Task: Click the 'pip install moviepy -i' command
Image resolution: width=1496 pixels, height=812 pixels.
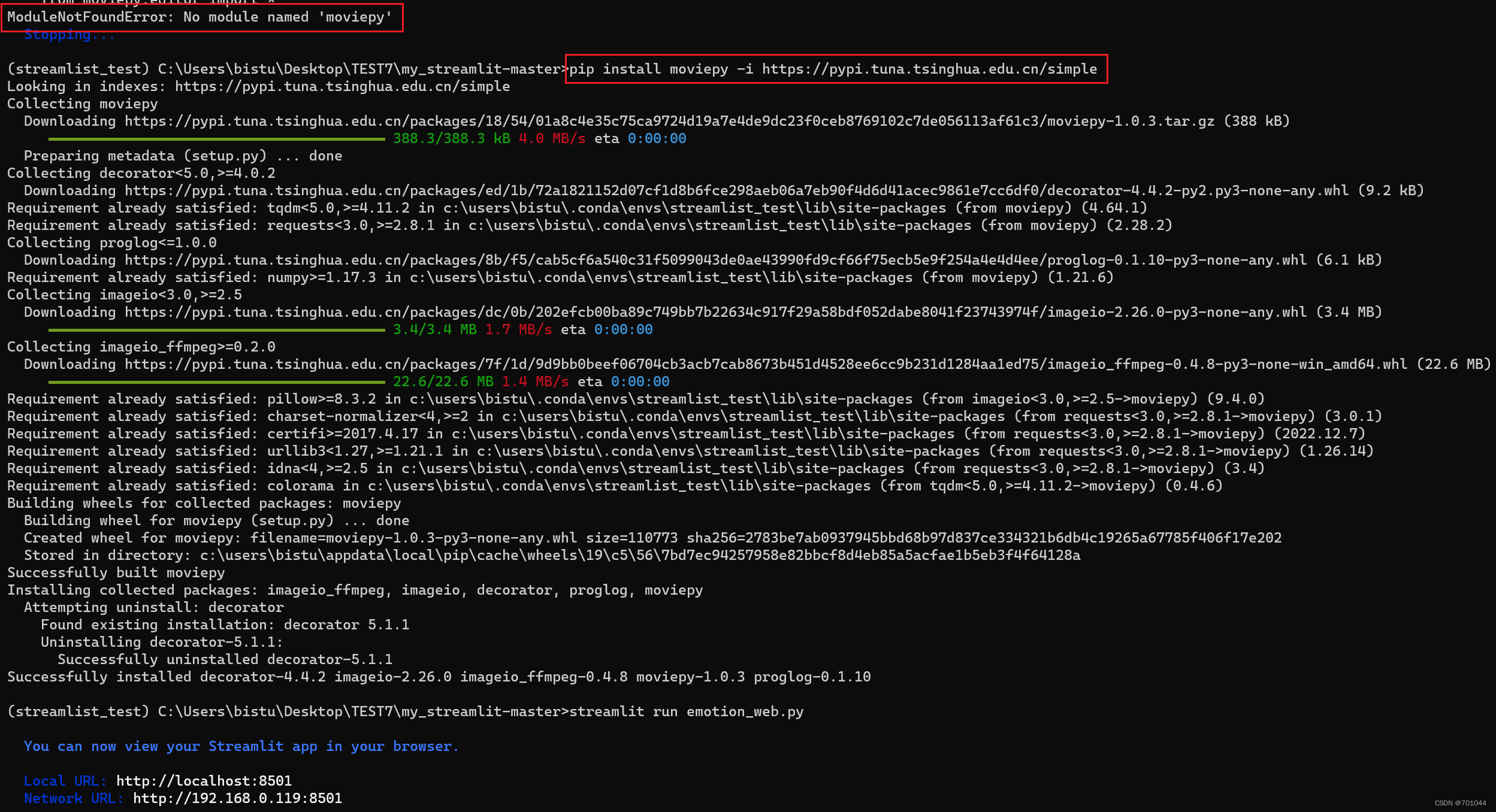Action: pyautogui.click(x=833, y=69)
